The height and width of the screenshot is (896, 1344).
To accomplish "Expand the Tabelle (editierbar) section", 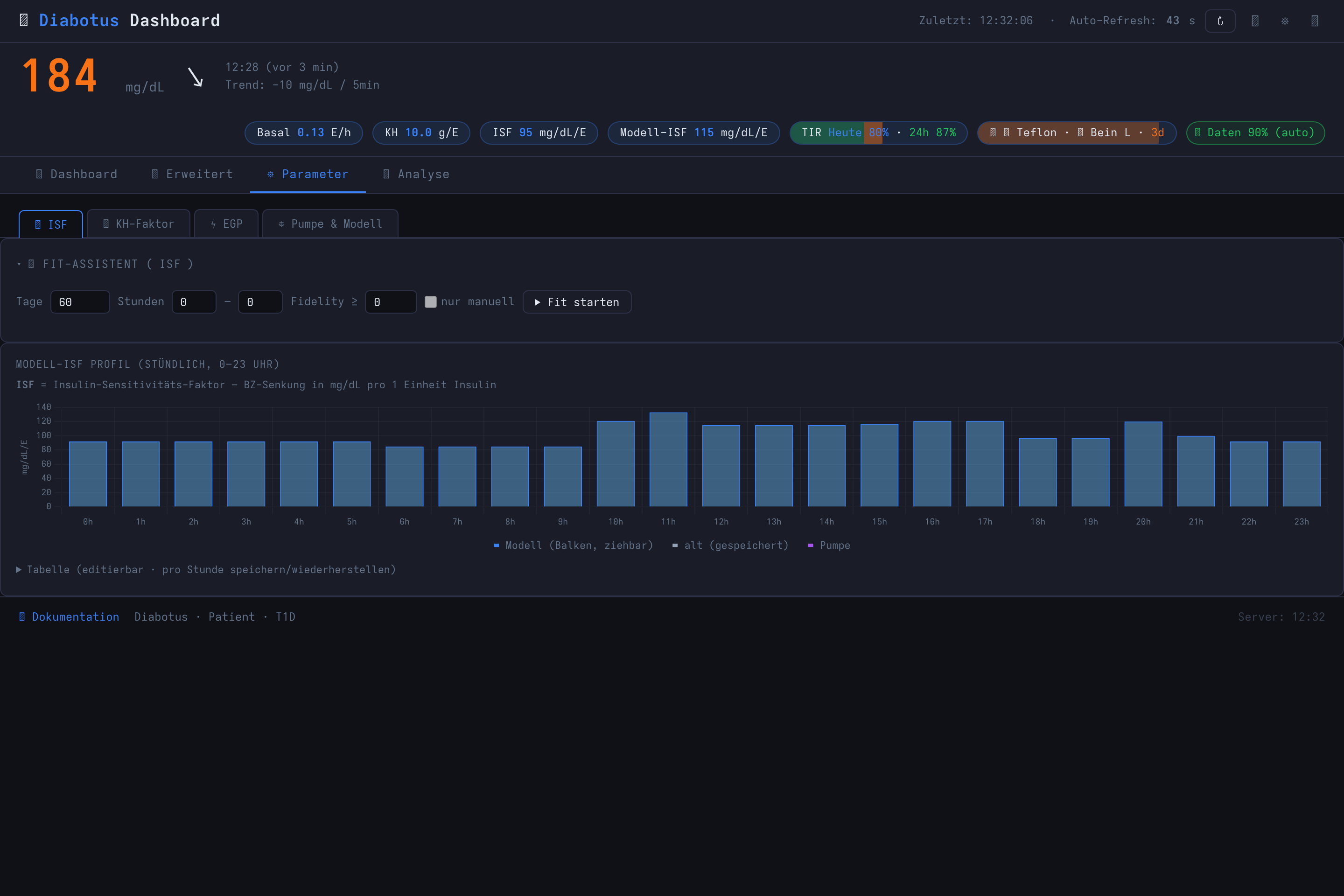I will tap(206, 570).
